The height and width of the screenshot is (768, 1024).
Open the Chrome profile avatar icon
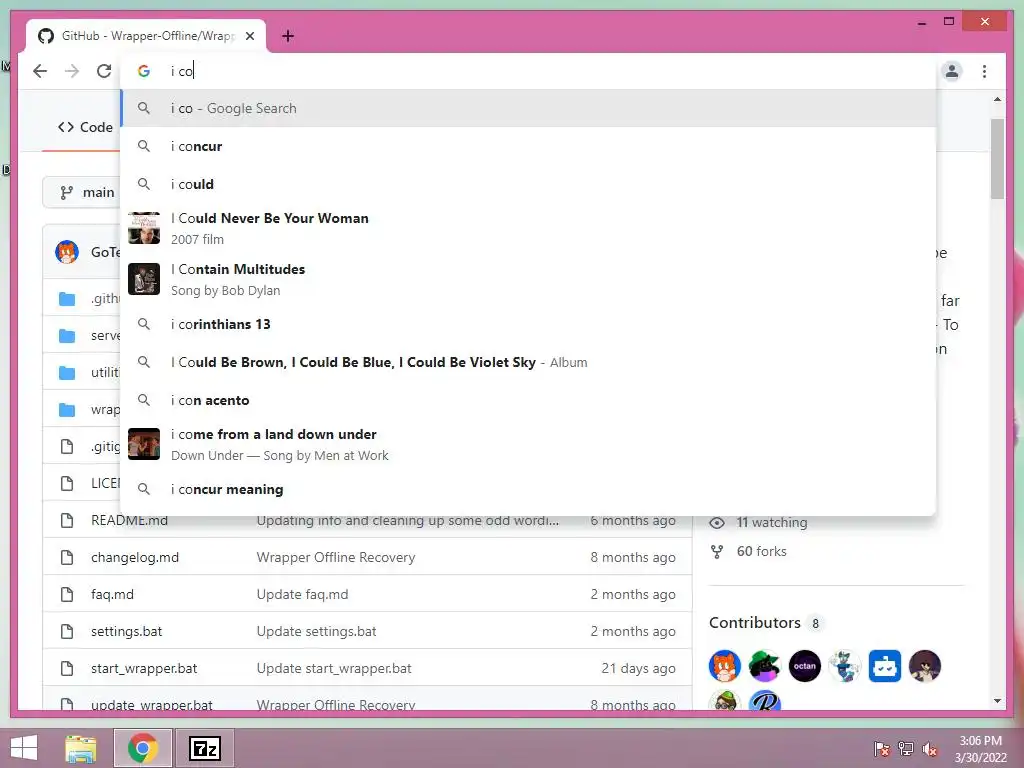(x=952, y=71)
